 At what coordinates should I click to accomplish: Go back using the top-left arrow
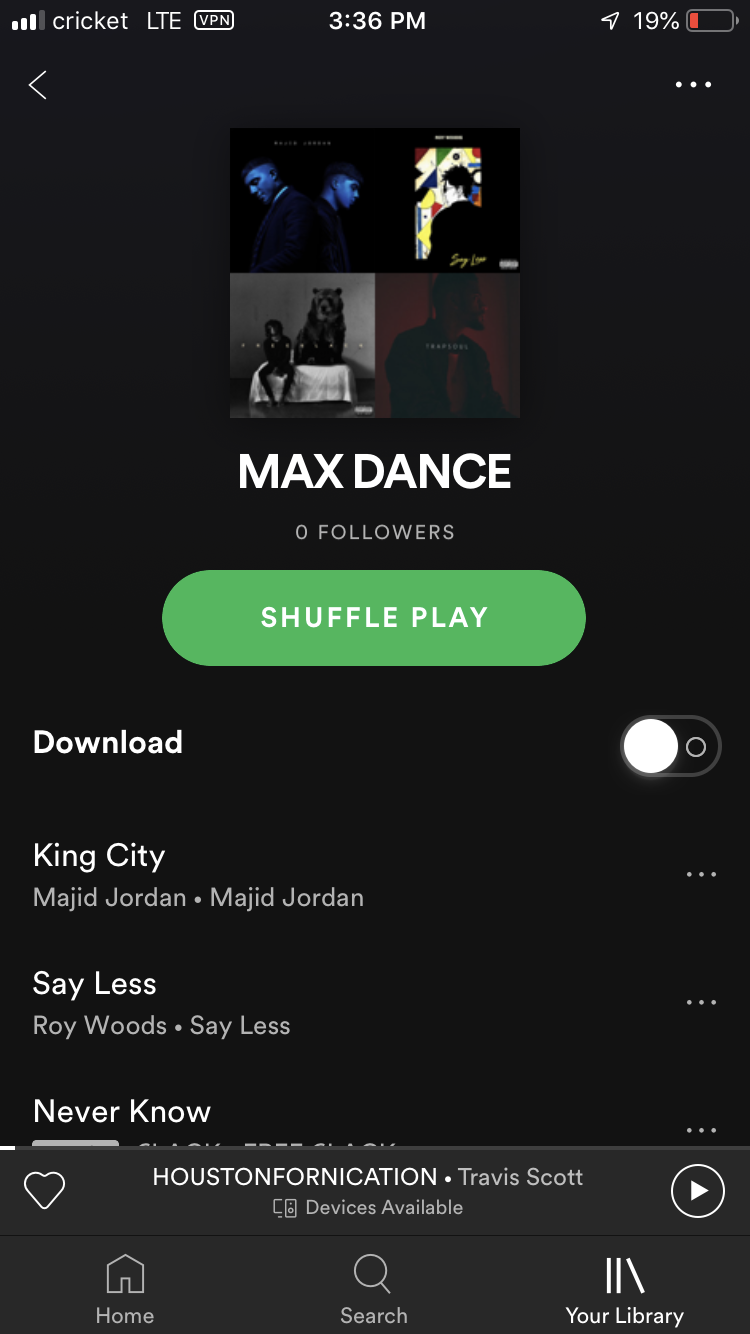pos(38,85)
